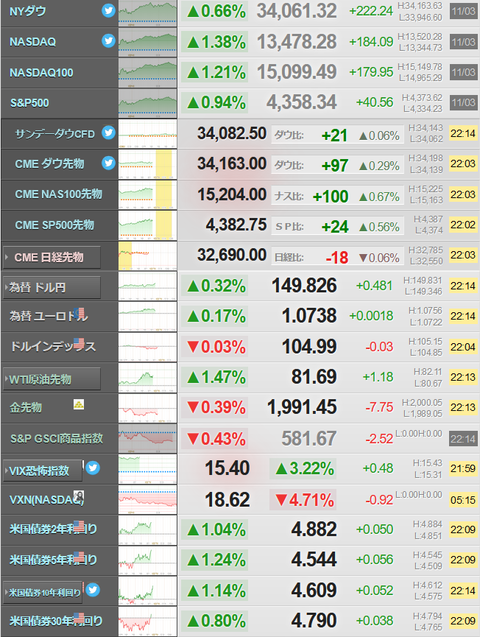
Task: Click the ▲1.38% change on NASDAQ row
Action: click(216, 42)
